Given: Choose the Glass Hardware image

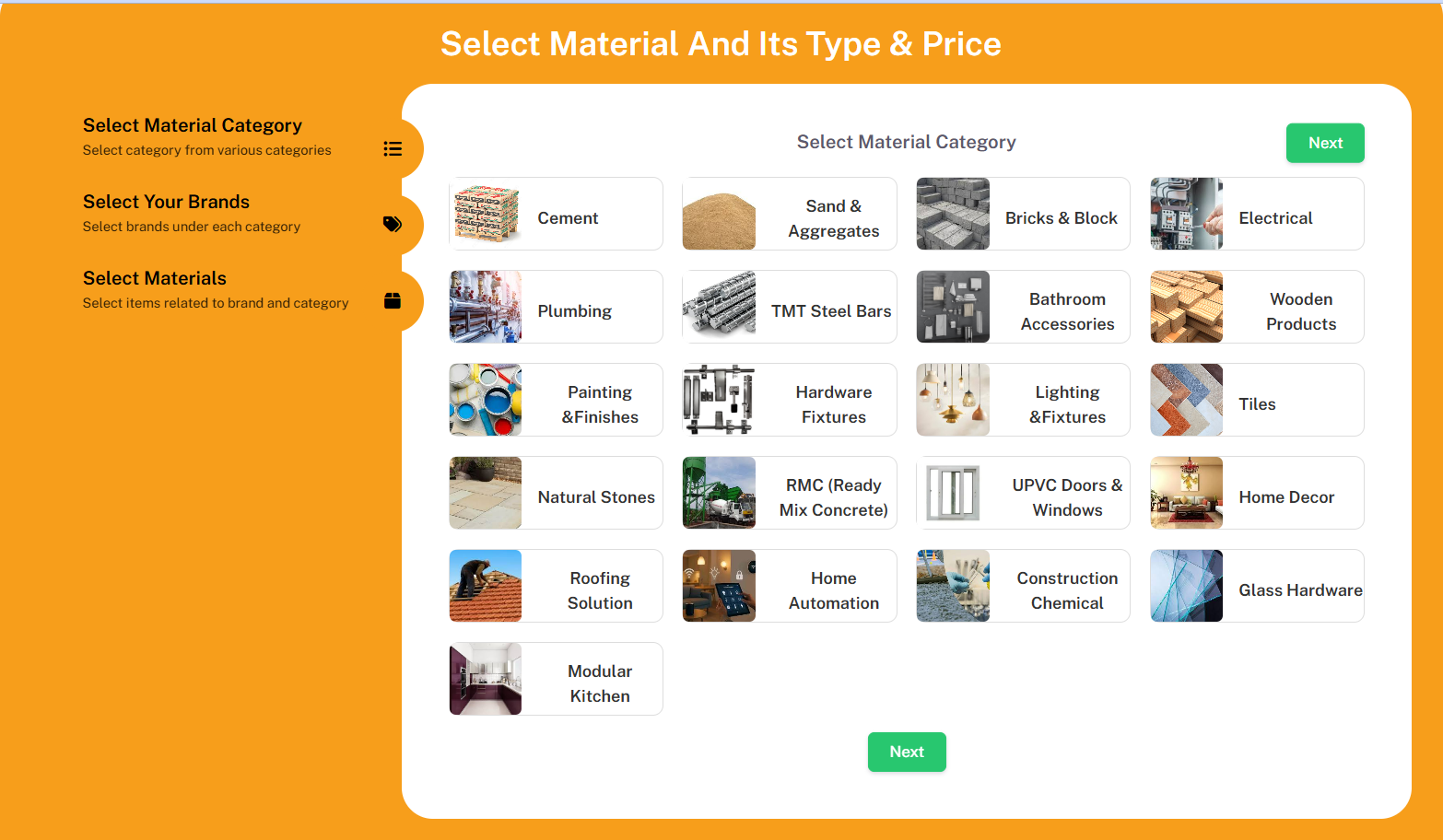Looking at the screenshot, I should click(1187, 586).
